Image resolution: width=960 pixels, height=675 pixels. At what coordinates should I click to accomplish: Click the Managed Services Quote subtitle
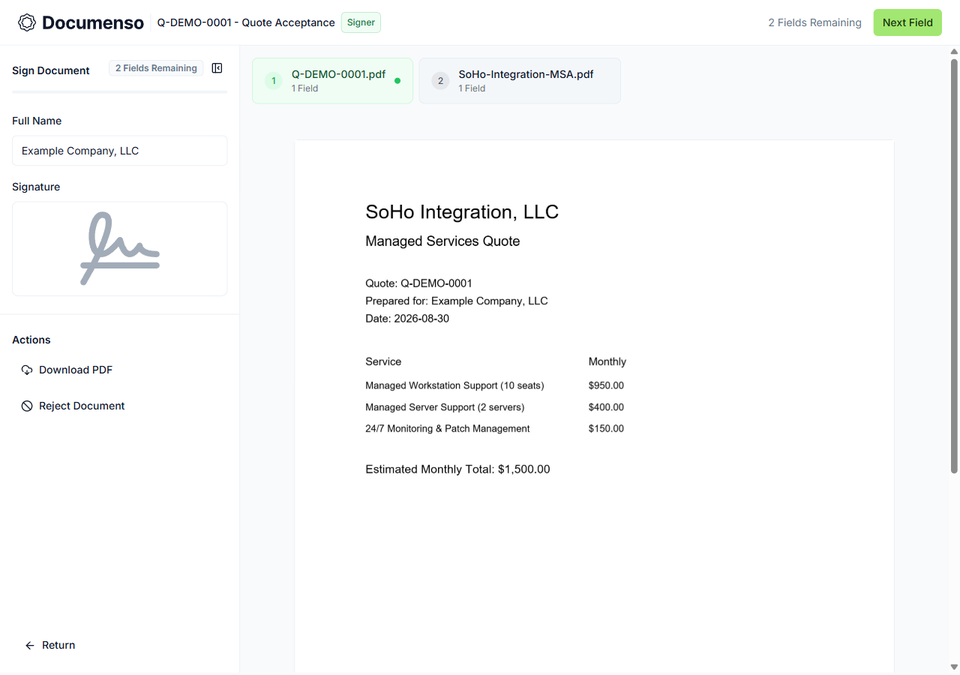click(x=443, y=241)
